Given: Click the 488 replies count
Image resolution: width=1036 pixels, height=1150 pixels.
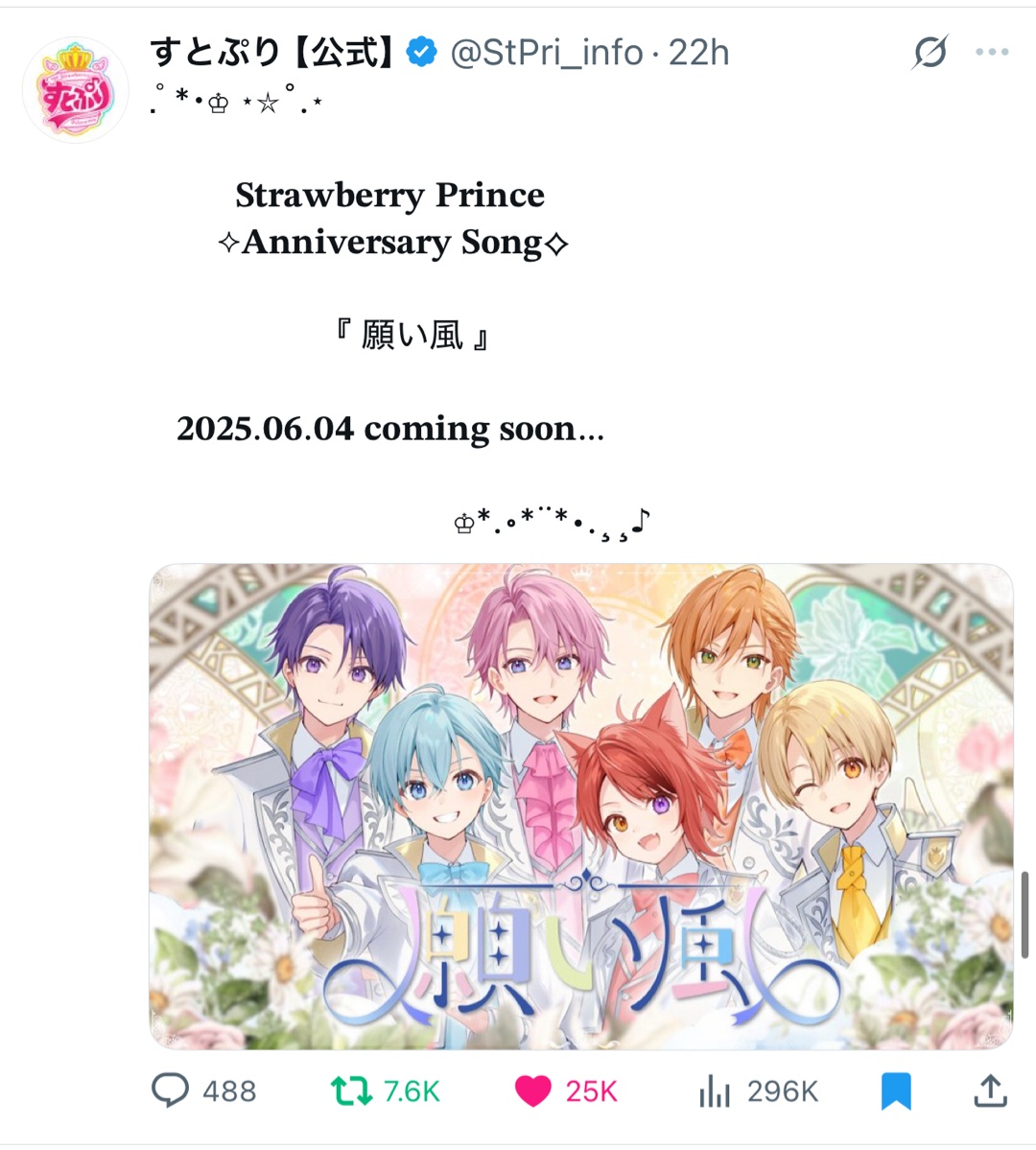Looking at the screenshot, I should (229, 1091).
